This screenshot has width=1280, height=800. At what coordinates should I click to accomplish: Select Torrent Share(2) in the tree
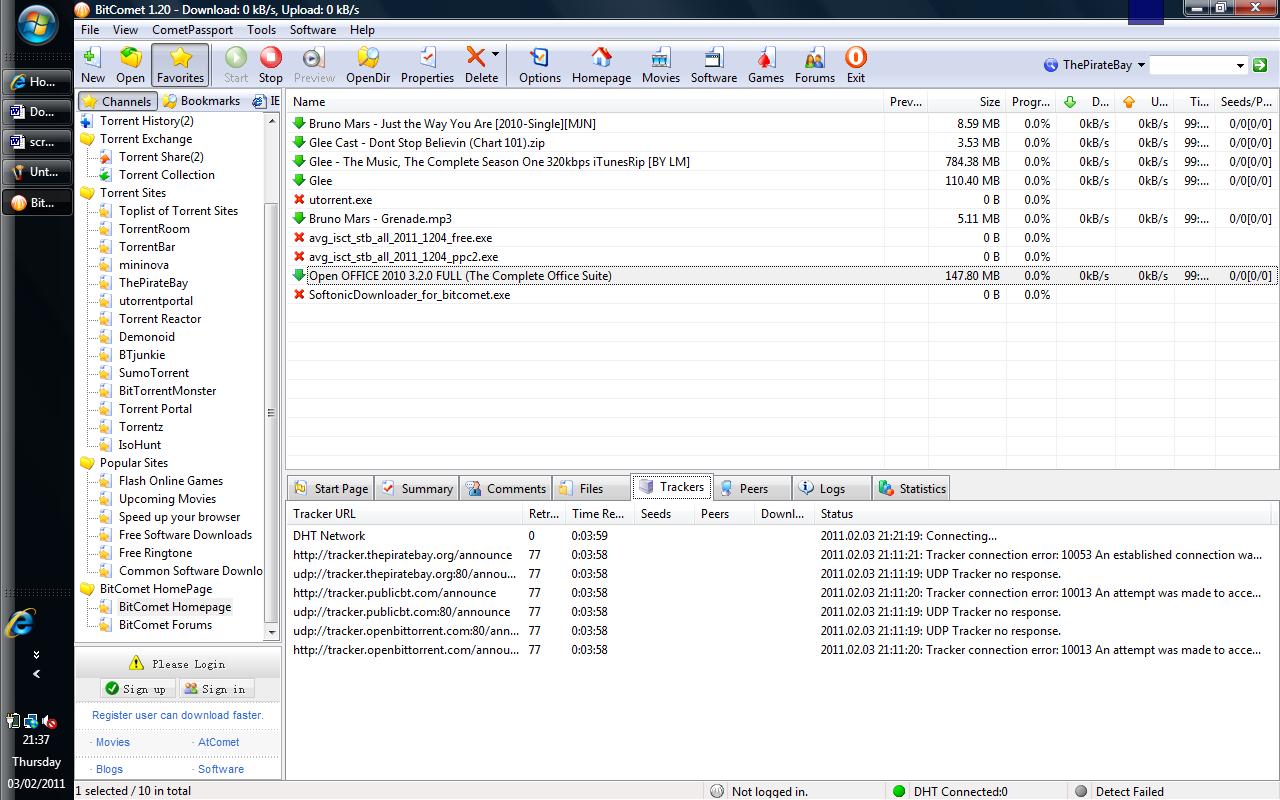161,157
